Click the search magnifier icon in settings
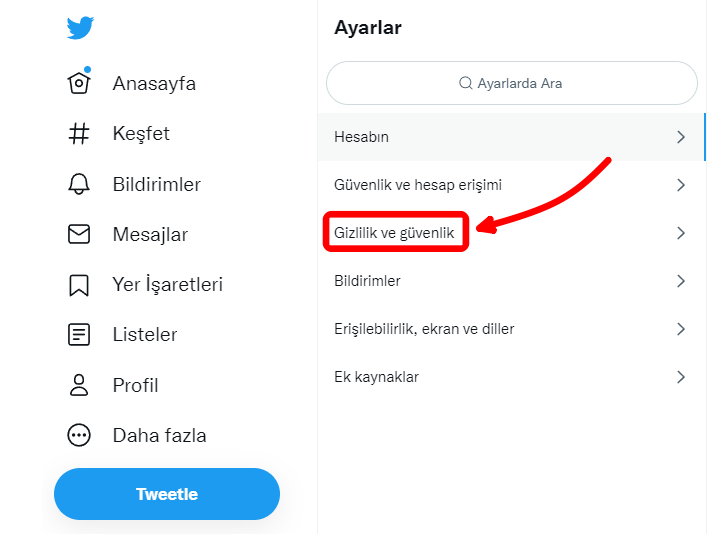 coord(465,83)
